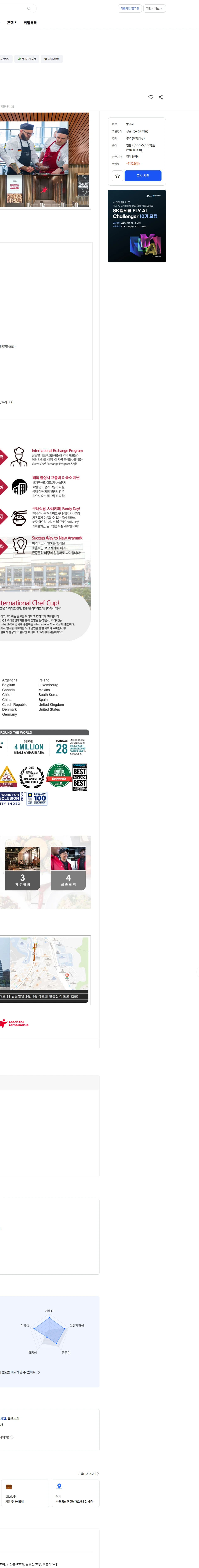The image size is (199, 1568).
Task: Open the photo card numbered 4
Action: (x=68, y=869)
